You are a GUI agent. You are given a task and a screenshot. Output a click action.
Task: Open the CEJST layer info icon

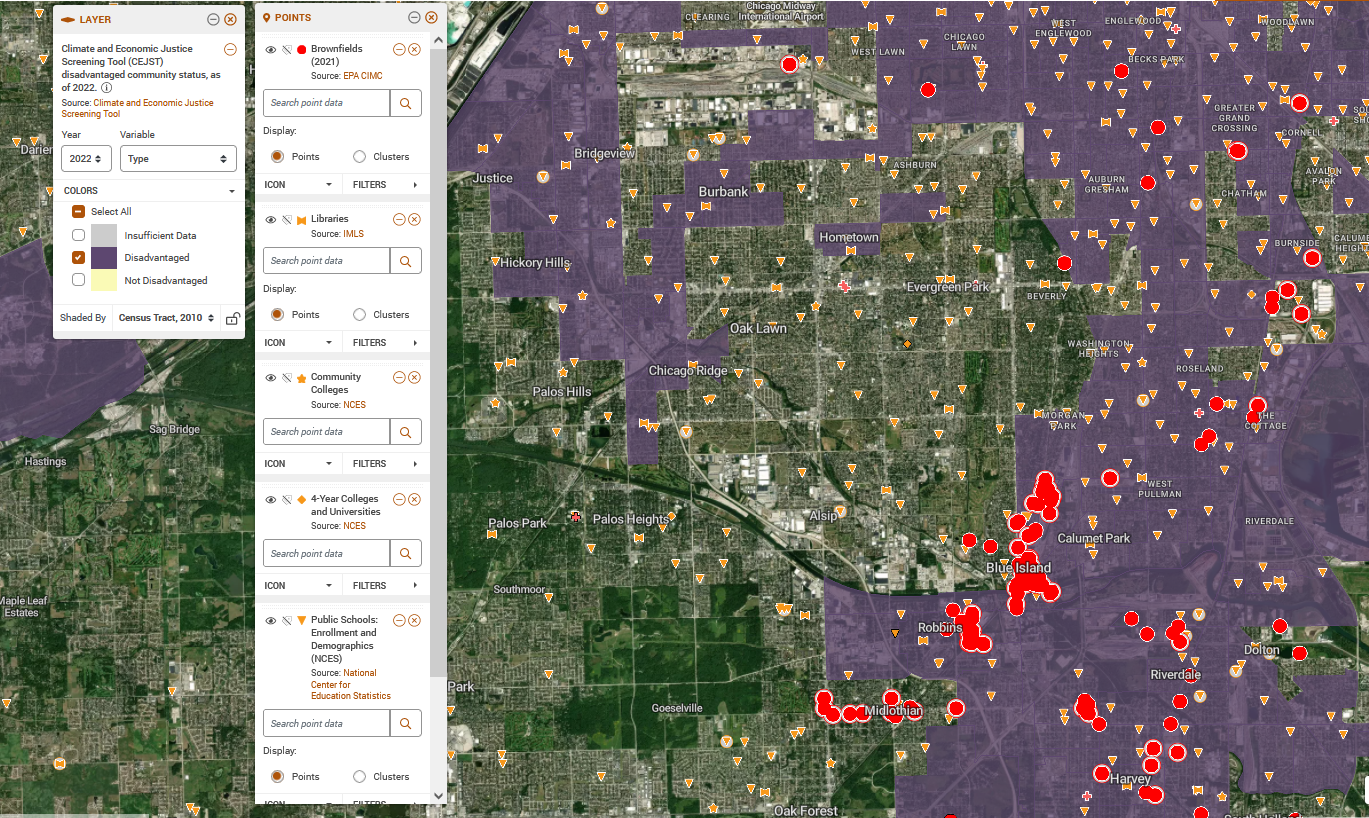(x=106, y=87)
